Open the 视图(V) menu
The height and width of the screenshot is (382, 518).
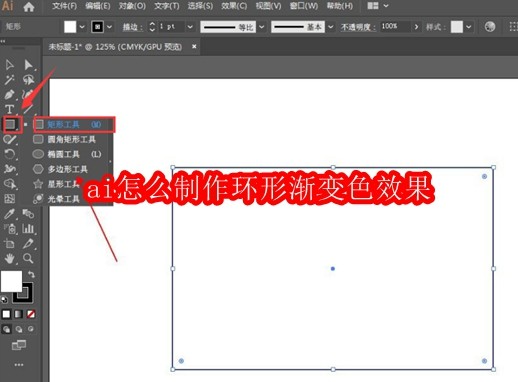[268, 6]
